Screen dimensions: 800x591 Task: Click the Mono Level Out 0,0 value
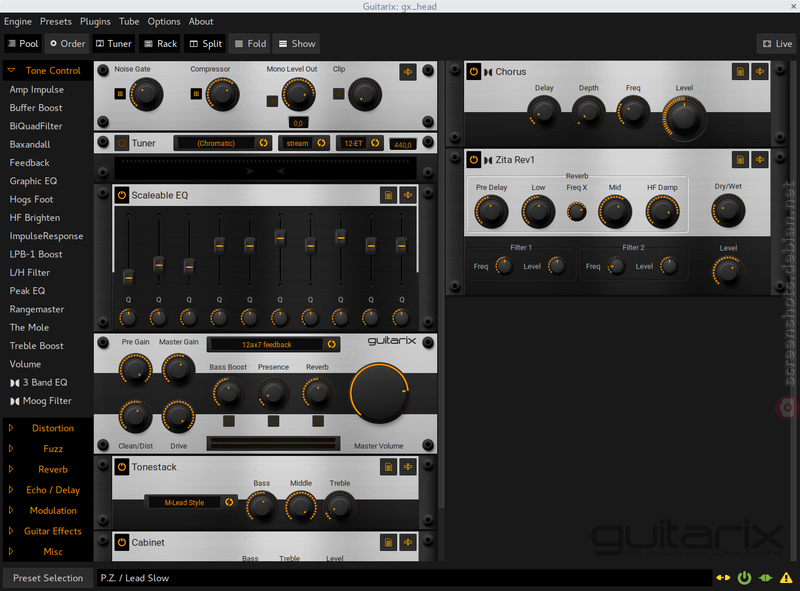298,123
